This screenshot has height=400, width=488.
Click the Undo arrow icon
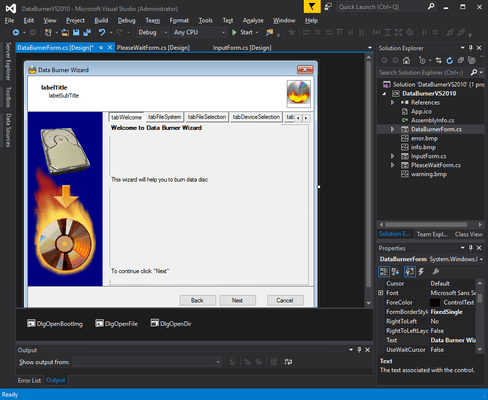coord(102,32)
